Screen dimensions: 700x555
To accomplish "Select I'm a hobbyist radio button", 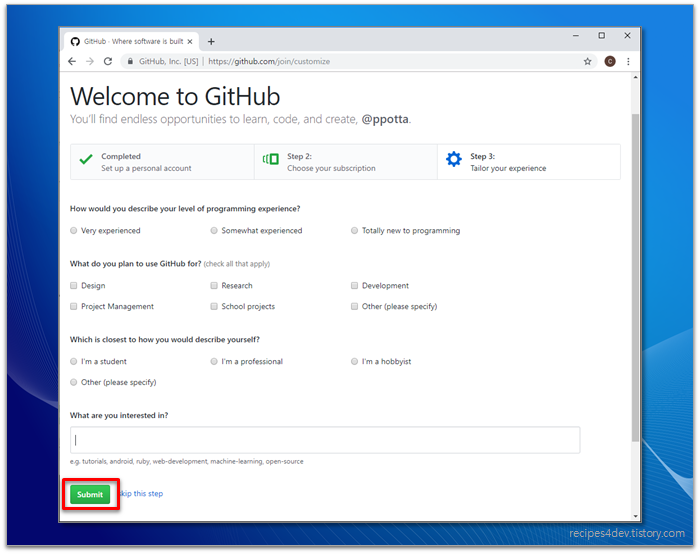I will 354,361.
